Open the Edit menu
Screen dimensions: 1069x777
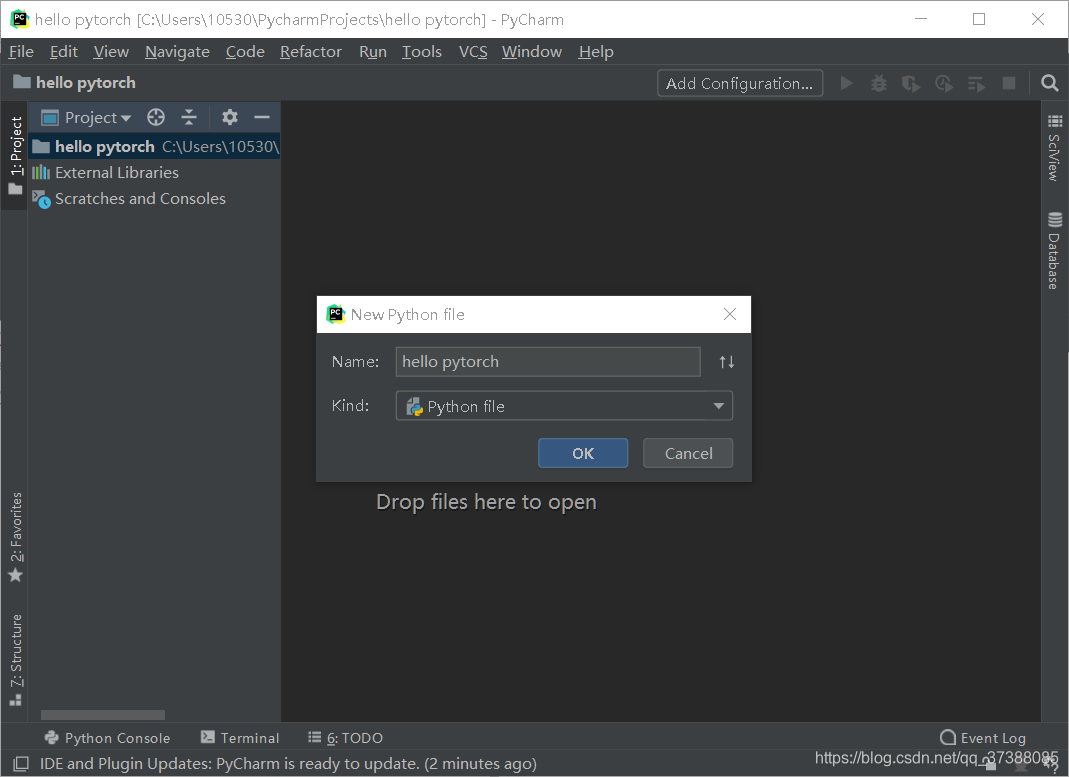coord(63,52)
